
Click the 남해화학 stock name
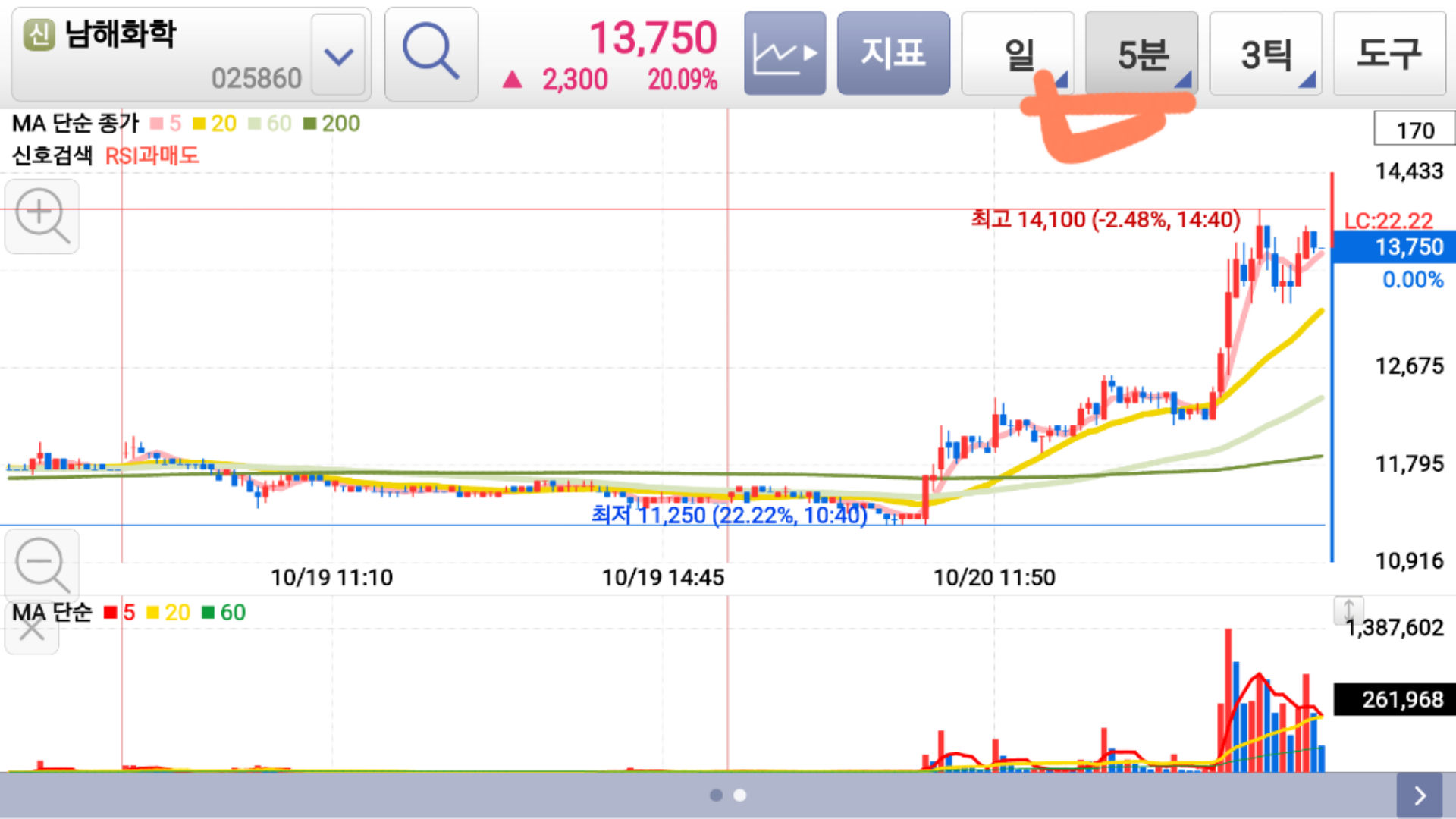(121, 34)
